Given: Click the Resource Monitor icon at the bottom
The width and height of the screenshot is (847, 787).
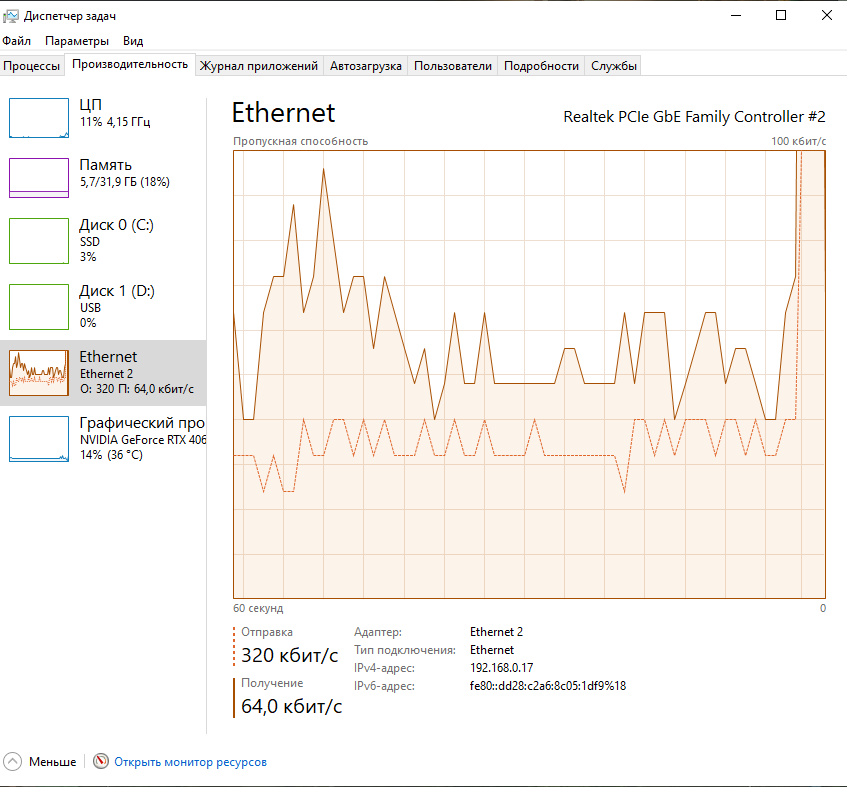Looking at the screenshot, I should pyautogui.click(x=100, y=762).
